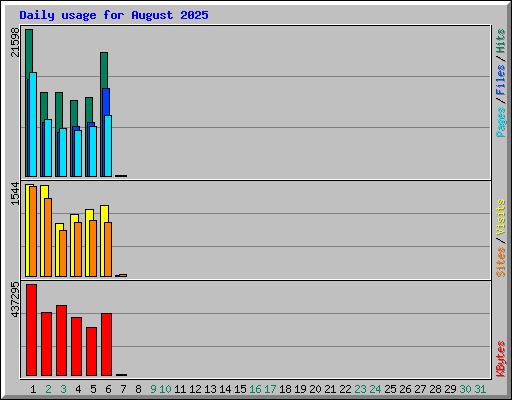Select the day 1 orange sites bar
Image resolution: width=512 pixels, height=400 pixels.
pyautogui.click(x=33, y=231)
